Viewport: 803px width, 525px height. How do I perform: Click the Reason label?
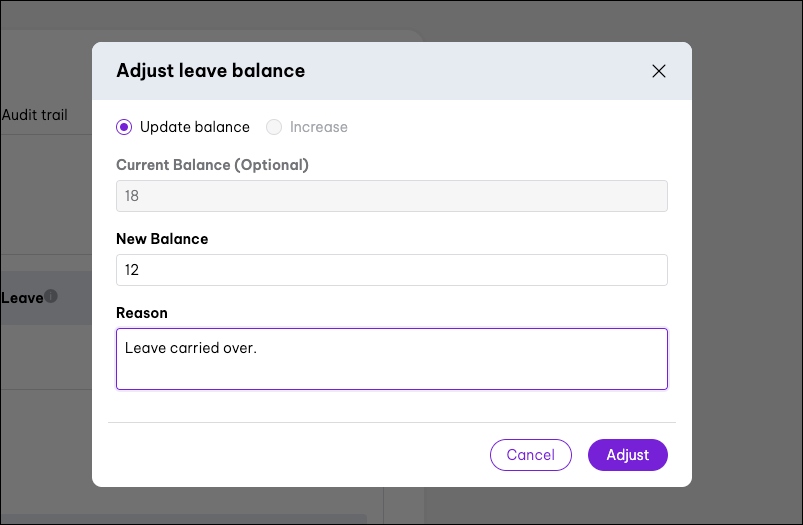click(142, 313)
